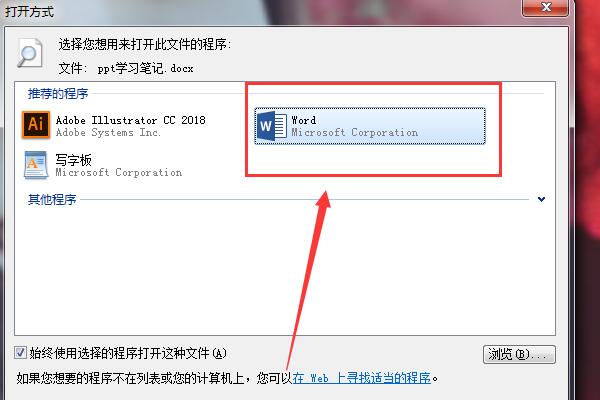Toggle the 始终使用选择的程序 checkbox
This screenshot has width=600, height=400.
(x=20, y=353)
